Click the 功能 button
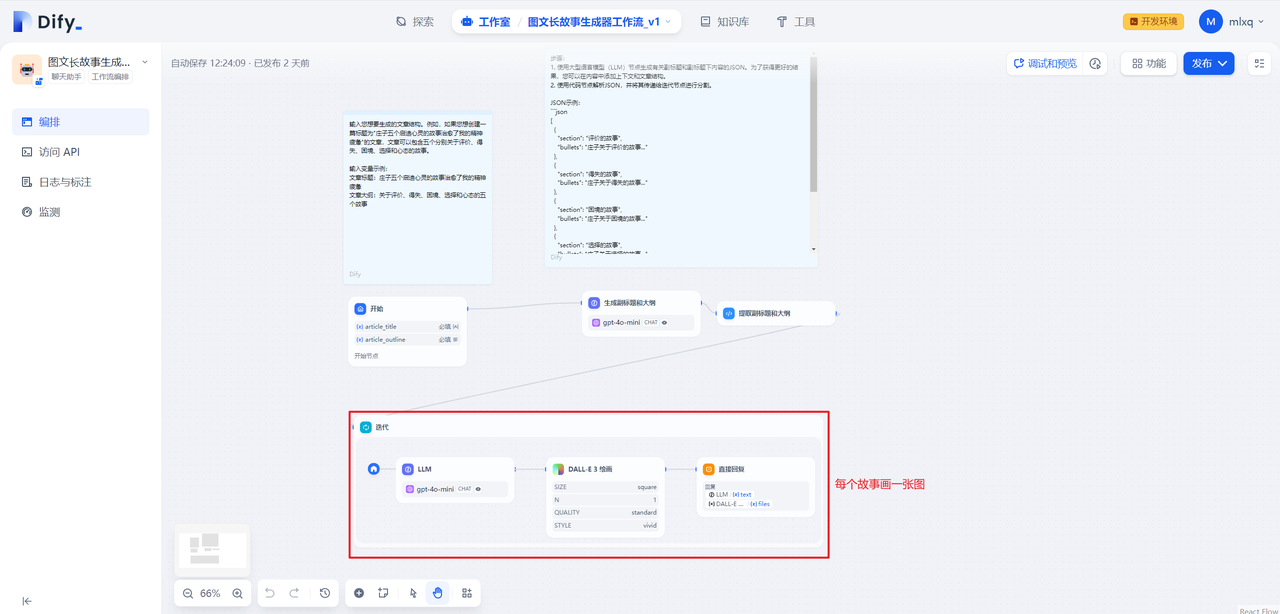 [x=1148, y=63]
